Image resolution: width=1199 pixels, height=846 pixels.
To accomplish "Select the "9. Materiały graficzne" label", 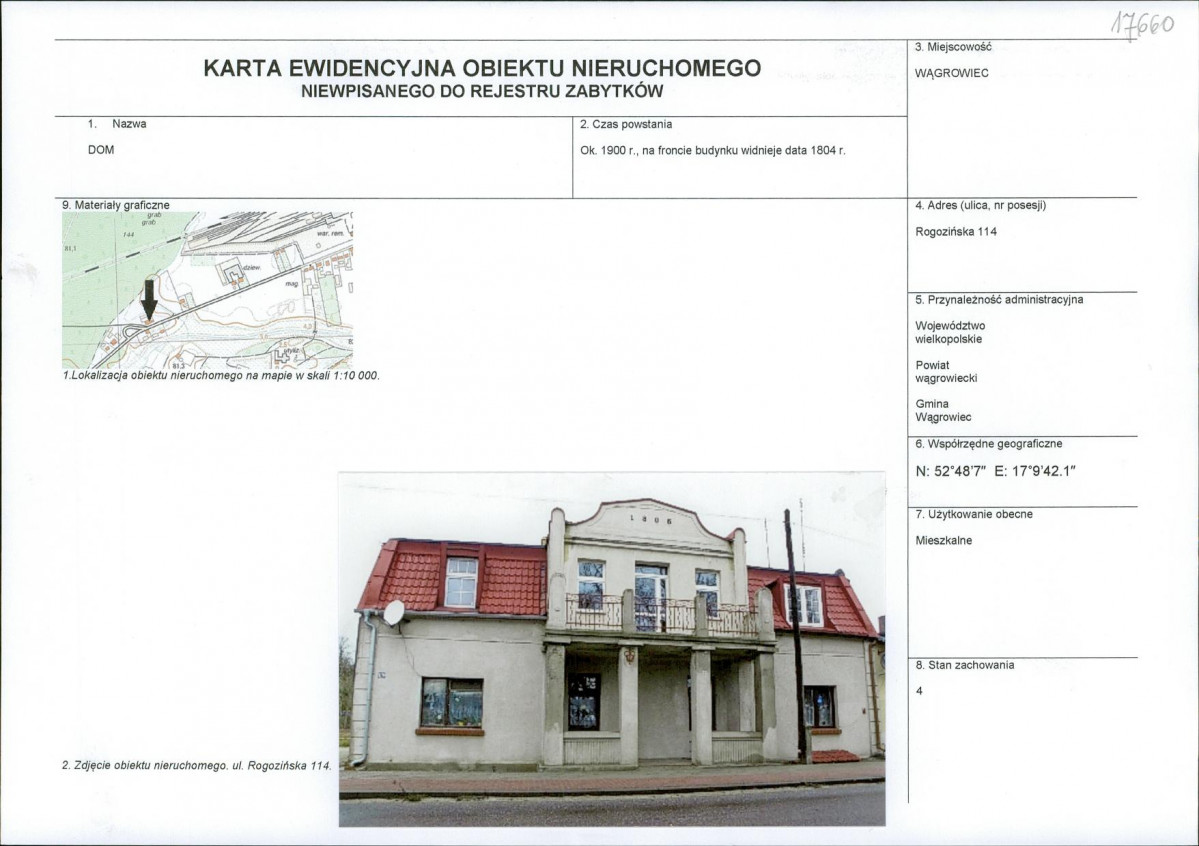I will (115, 205).
